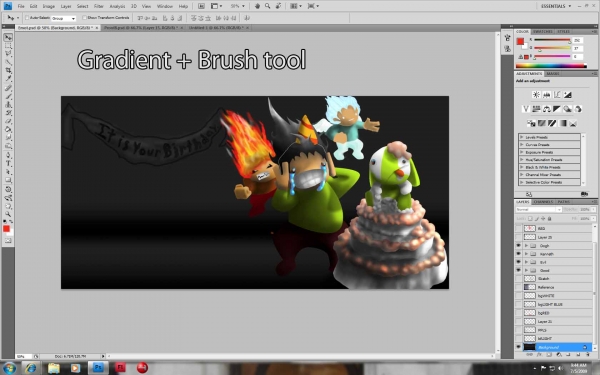The height and width of the screenshot is (375, 600).
Task: Select the Lasso tool
Action: tap(8, 54)
